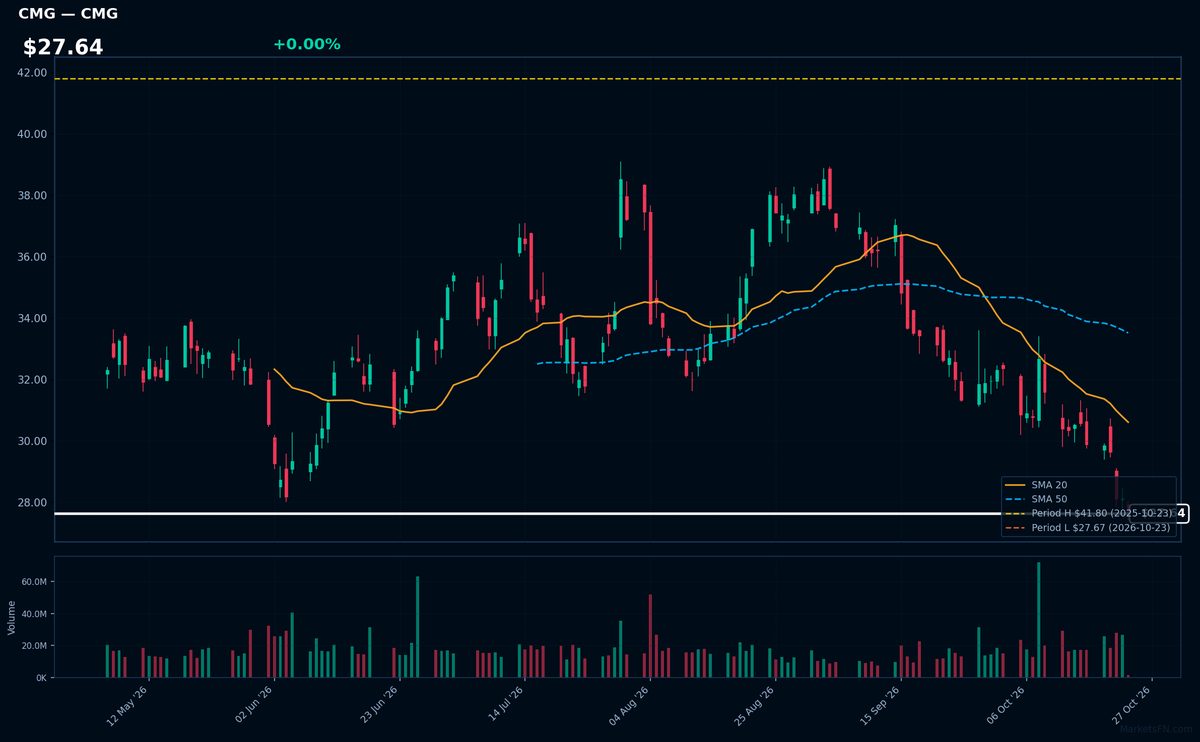This screenshot has width=1200, height=742.
Task: Select the 04 Aug '26 date label
Action: 630,705
